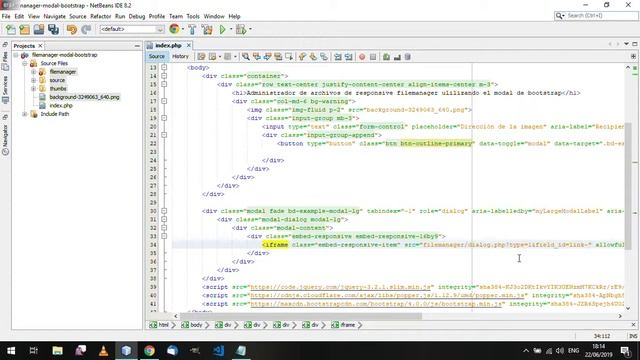
Task: Click the split editor plus icon
Action: click(x=633, y=56)
